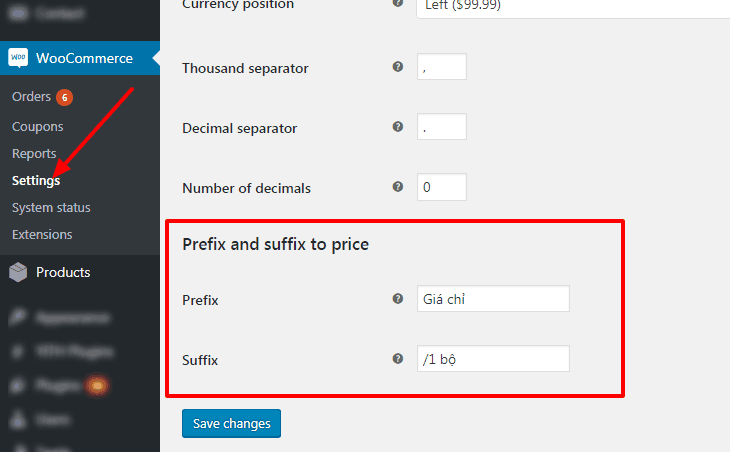Open the Currency position dropdown
Image resolution: width=730 pixels, height=452 pixels.
(x=573, y=7)
